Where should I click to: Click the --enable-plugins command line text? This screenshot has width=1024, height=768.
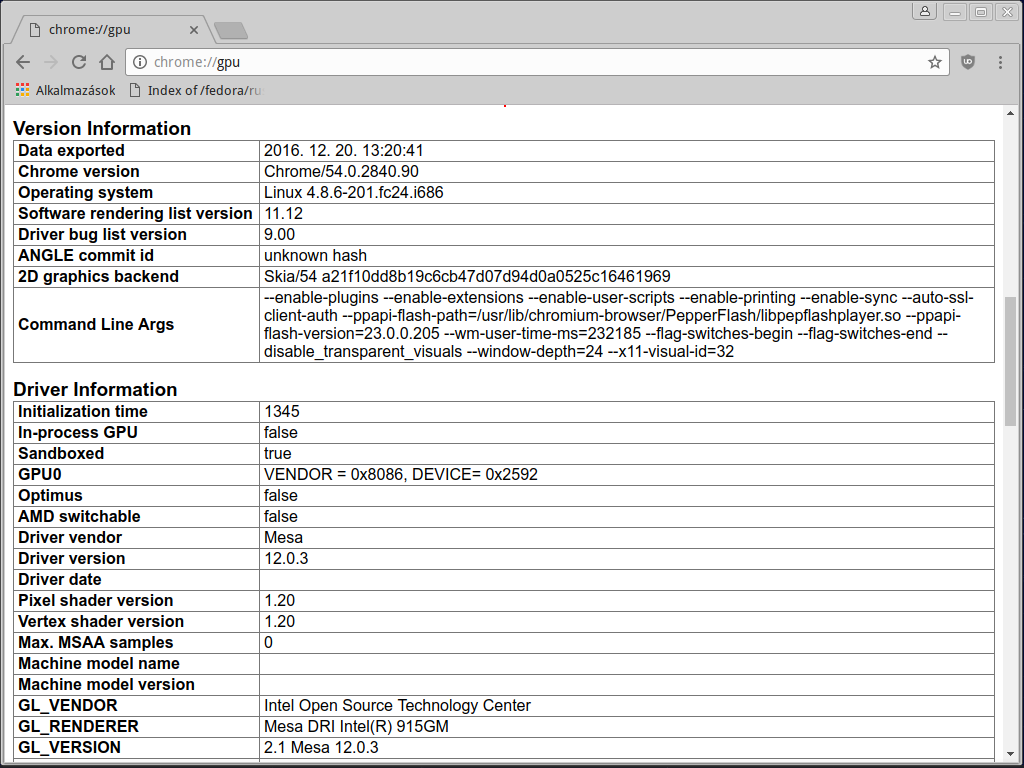point(321,298)
